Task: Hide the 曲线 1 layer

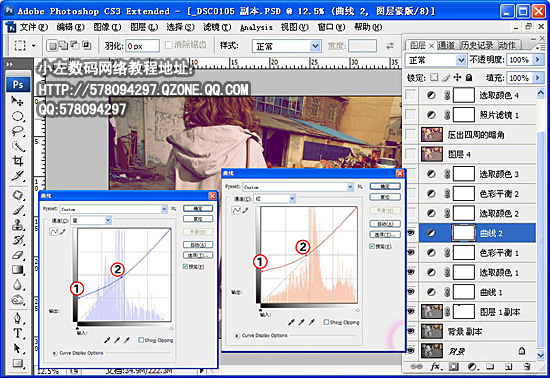Action: (410, 292)
